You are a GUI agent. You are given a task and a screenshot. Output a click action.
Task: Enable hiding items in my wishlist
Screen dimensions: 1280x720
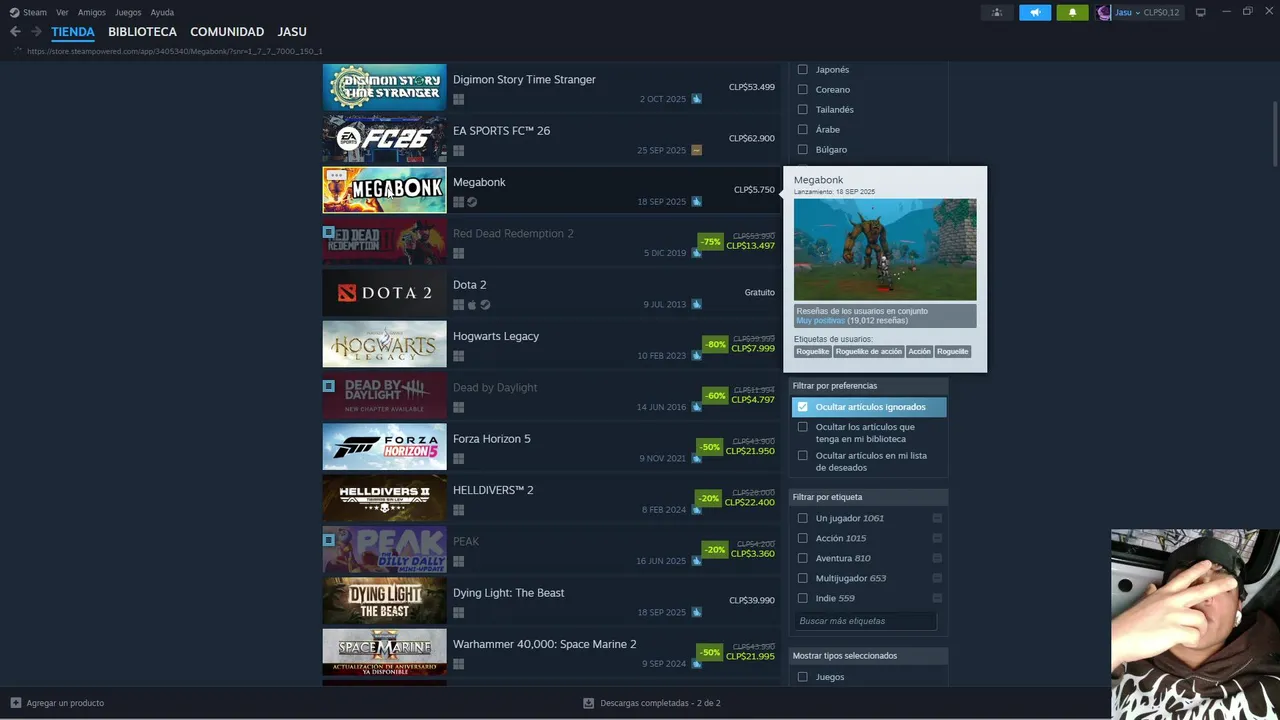tap(802, 456)
